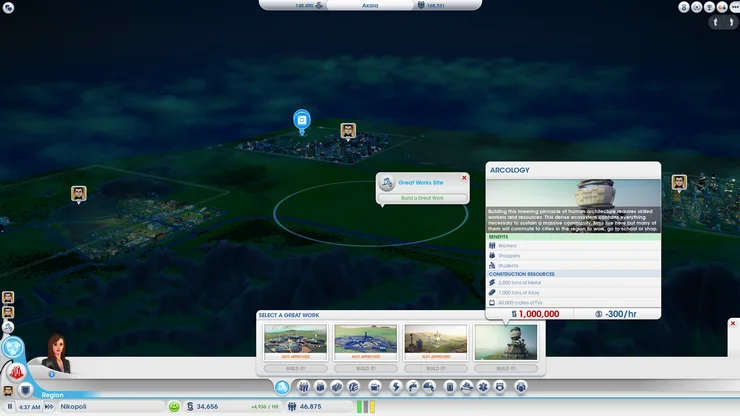This screenshot has width=740, height=416.
Task: Select the mayor portrait over the eastern city
Action: tap(679, 183)
